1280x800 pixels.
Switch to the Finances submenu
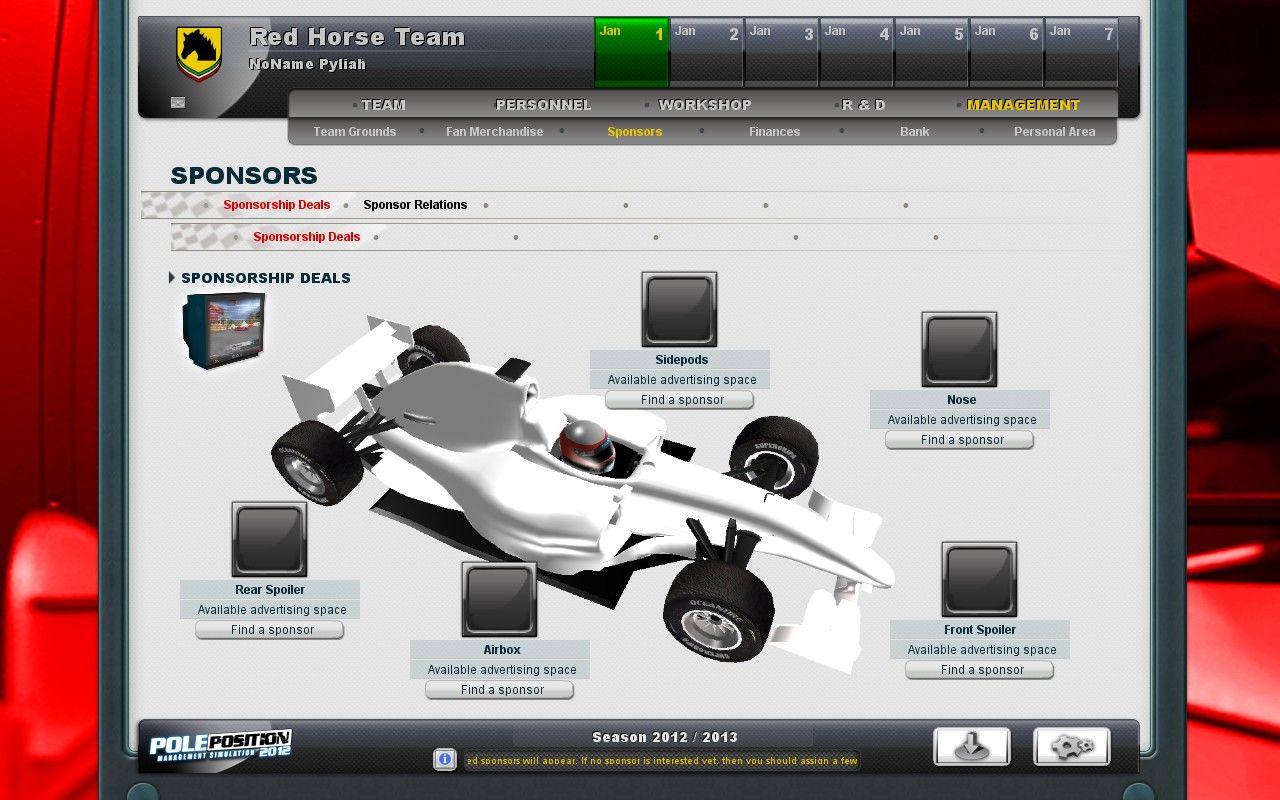click(774, 132)
